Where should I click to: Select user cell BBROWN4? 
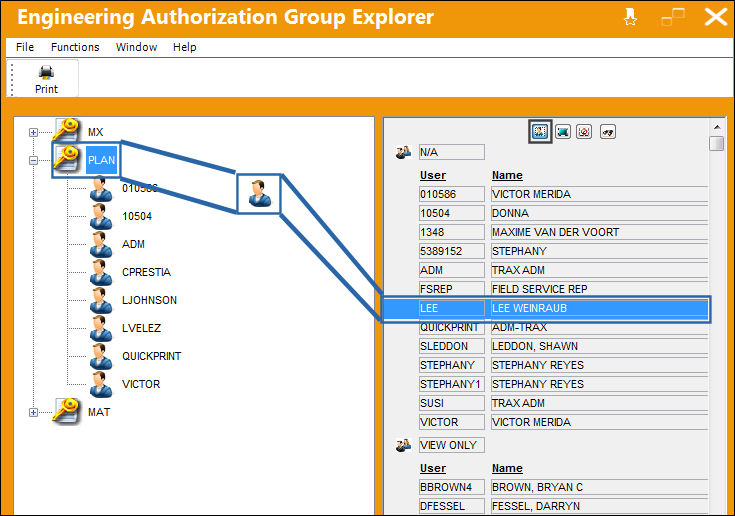[451, 487]
